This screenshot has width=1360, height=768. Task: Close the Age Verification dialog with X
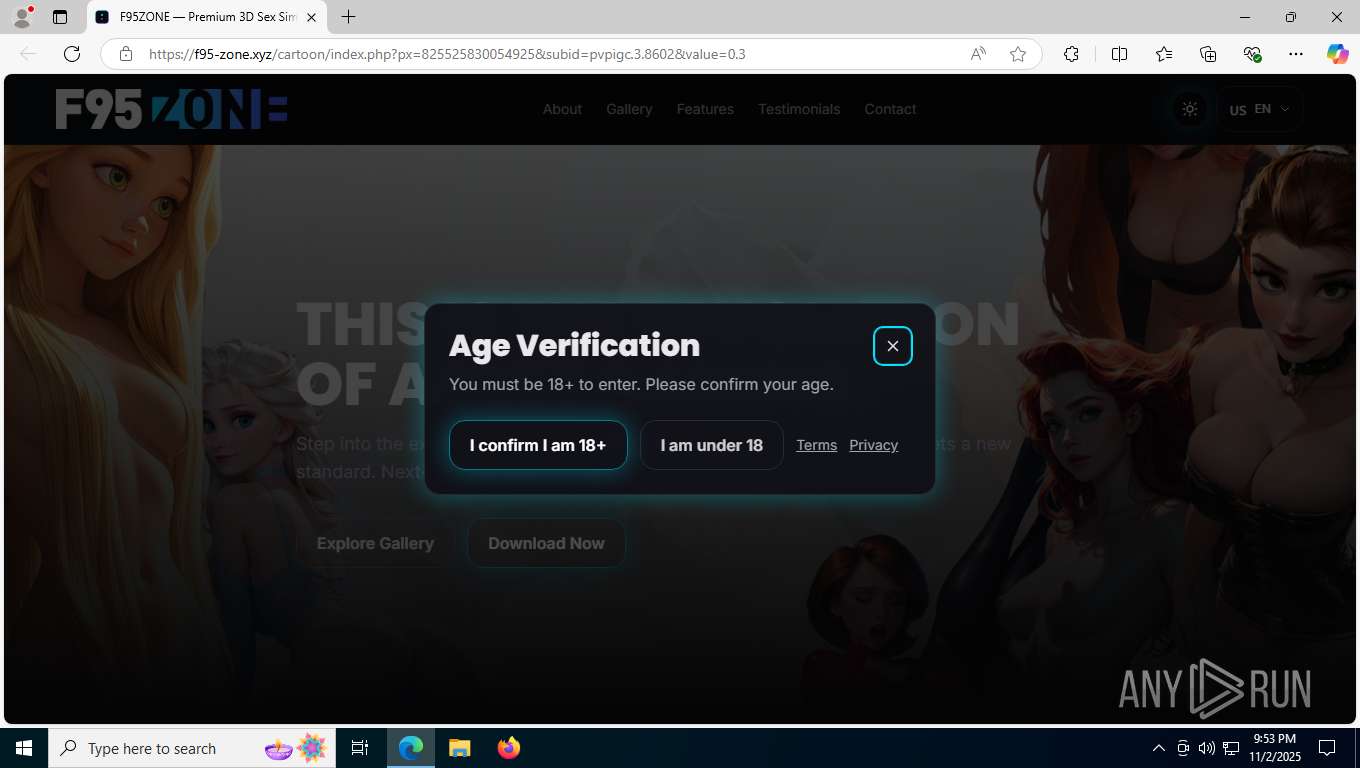point(893,346)
